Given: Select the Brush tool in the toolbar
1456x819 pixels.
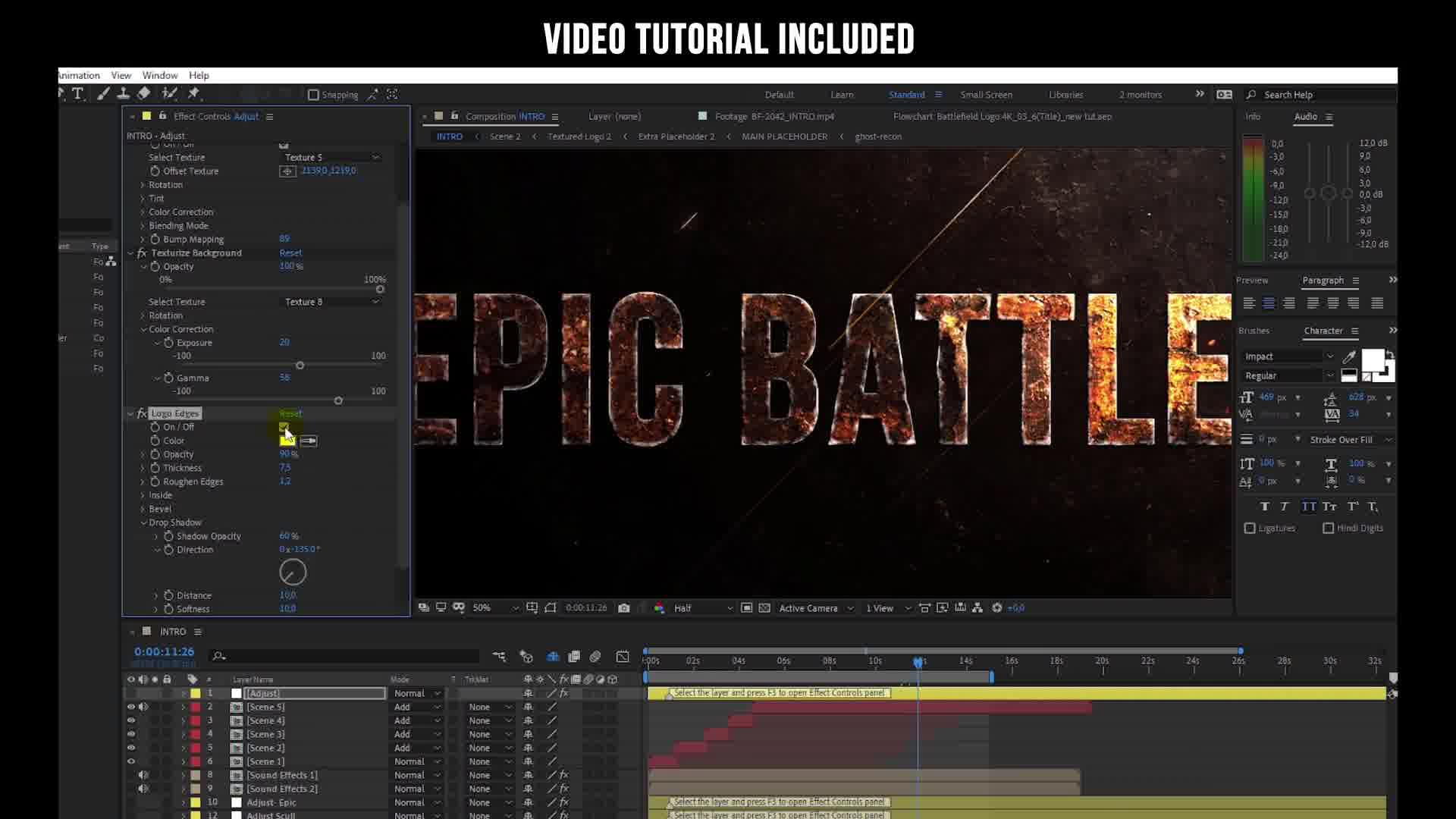Looking at the screenshot, I should pyautogui.click(x=103, y=93).
